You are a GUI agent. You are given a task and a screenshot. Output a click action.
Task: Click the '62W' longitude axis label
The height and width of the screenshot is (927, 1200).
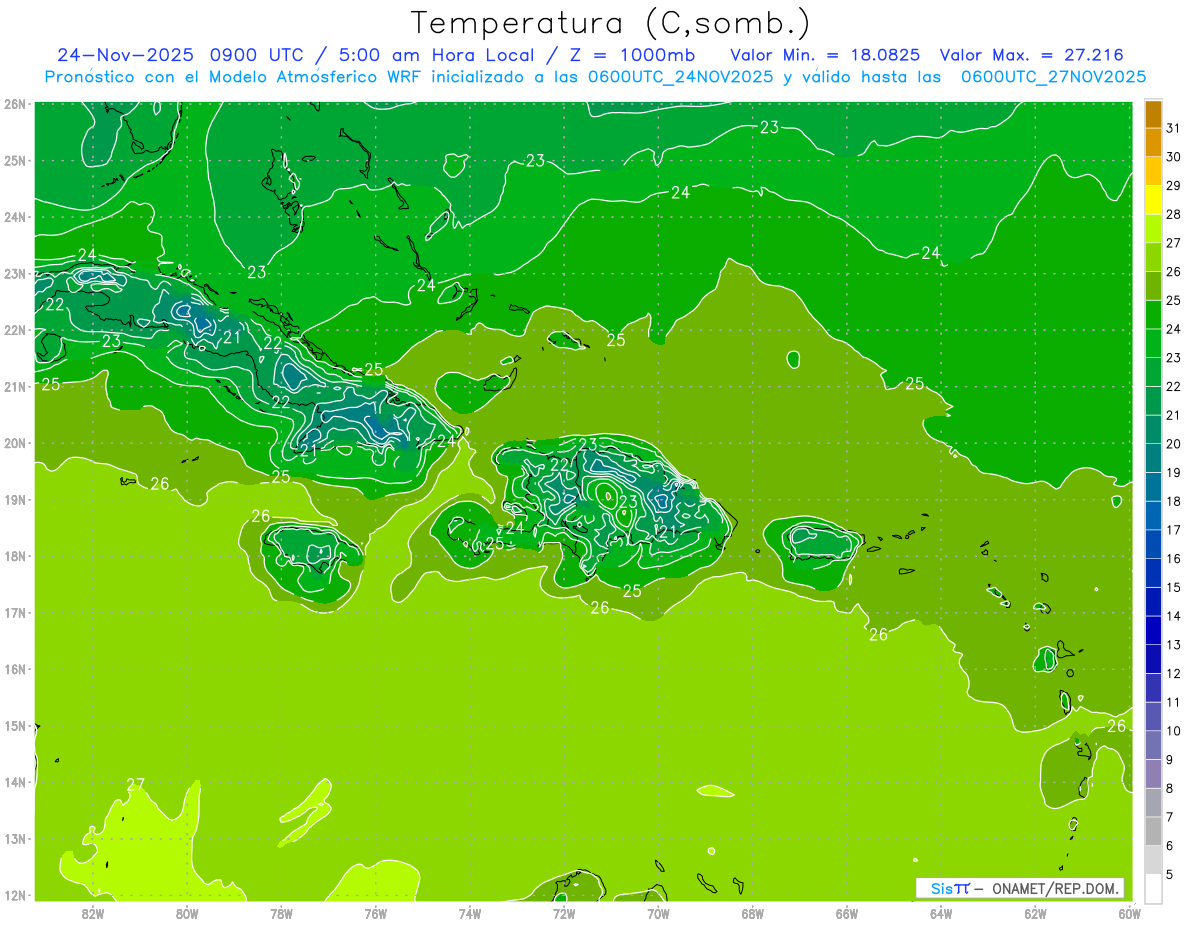tap(1034, 913)
